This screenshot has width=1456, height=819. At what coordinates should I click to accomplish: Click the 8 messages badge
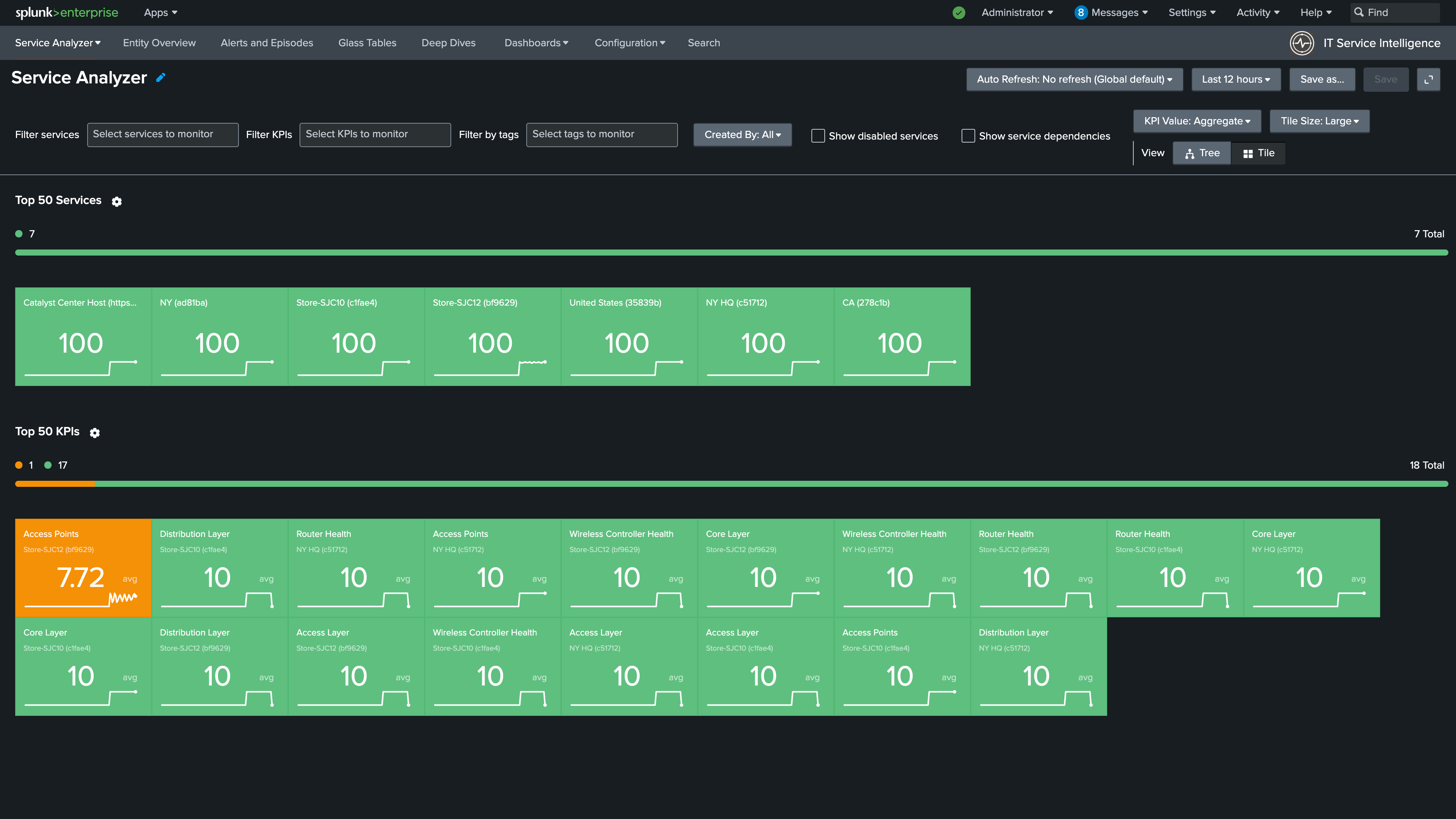[x=1081, y=13]
